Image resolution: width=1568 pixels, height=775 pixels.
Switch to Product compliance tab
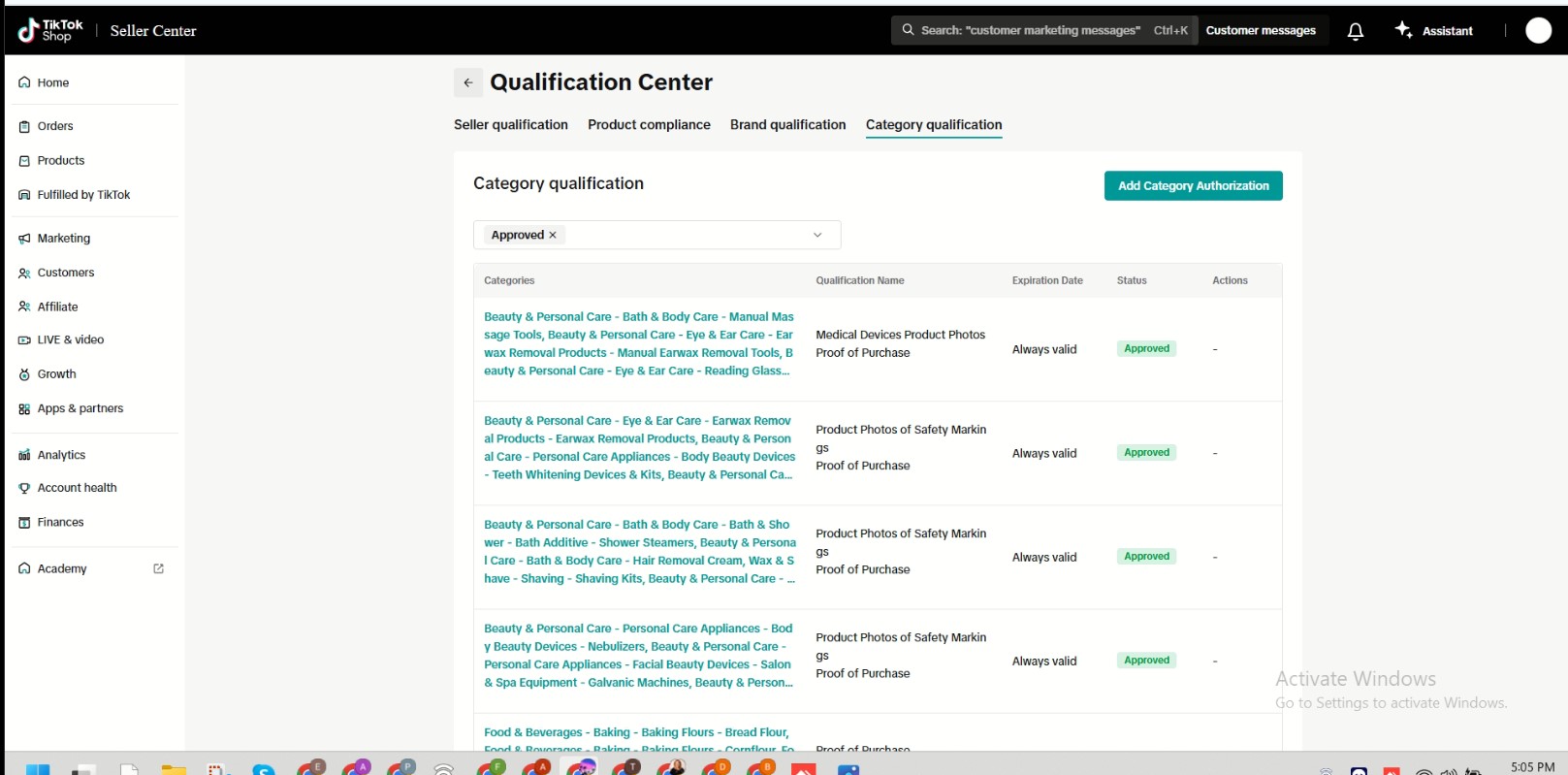pyautogui.click(x=649, y=125)
